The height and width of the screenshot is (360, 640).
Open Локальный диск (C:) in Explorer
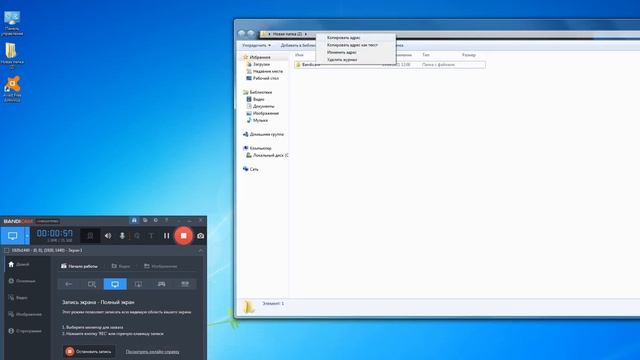pos(267,155)
